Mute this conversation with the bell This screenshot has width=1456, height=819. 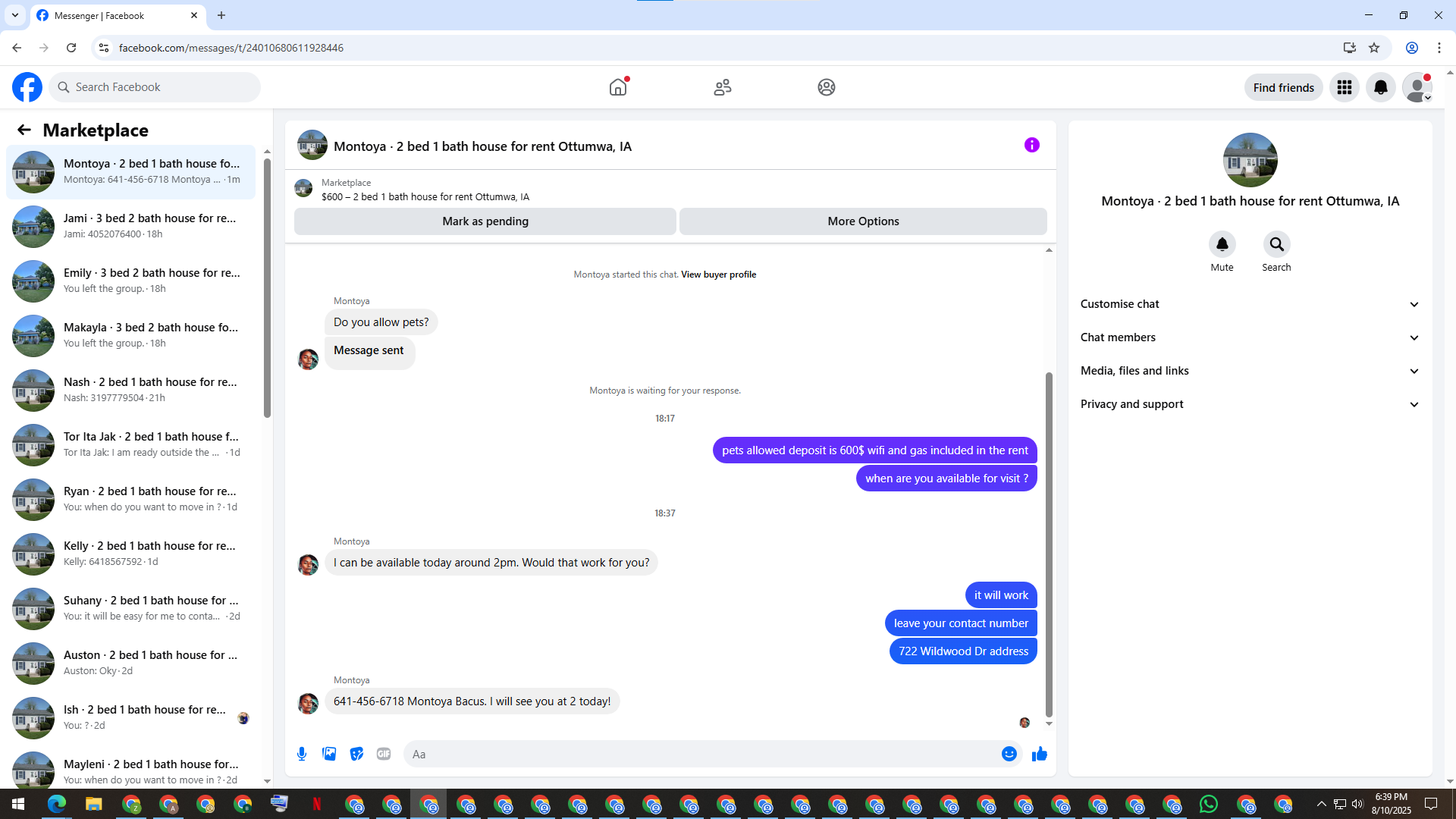point(1222,244)
